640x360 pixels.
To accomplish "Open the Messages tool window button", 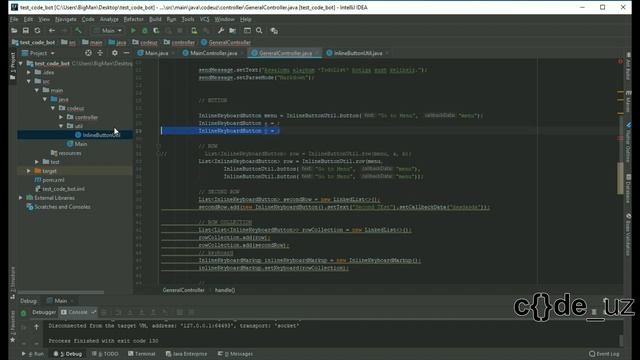I will (x=236, y=354).
